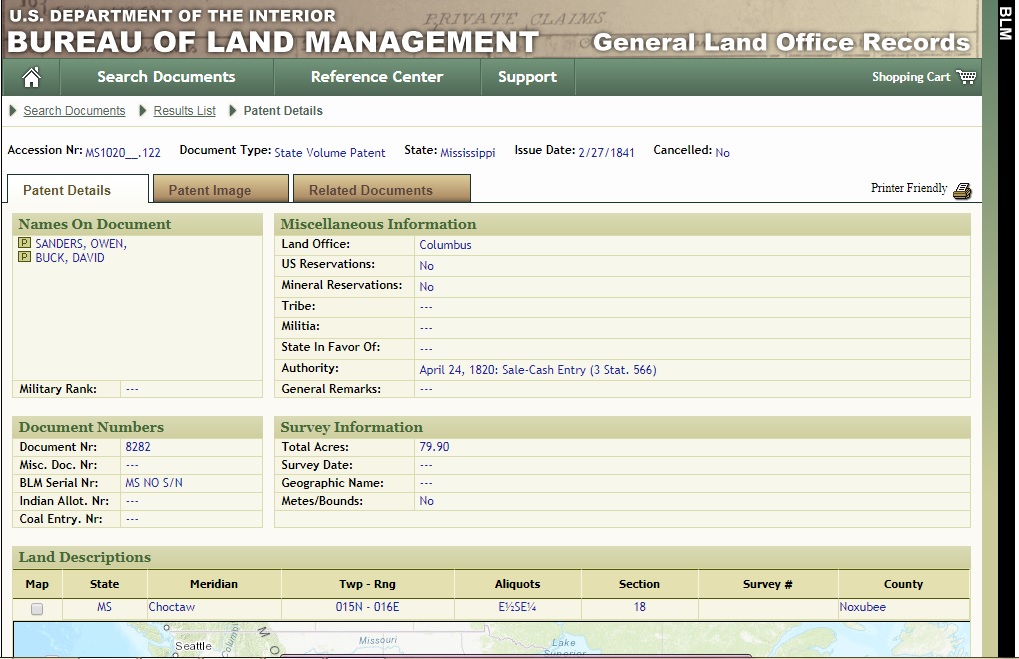
Task: Select the Patent Details tab
Action: tap(78, 190)
